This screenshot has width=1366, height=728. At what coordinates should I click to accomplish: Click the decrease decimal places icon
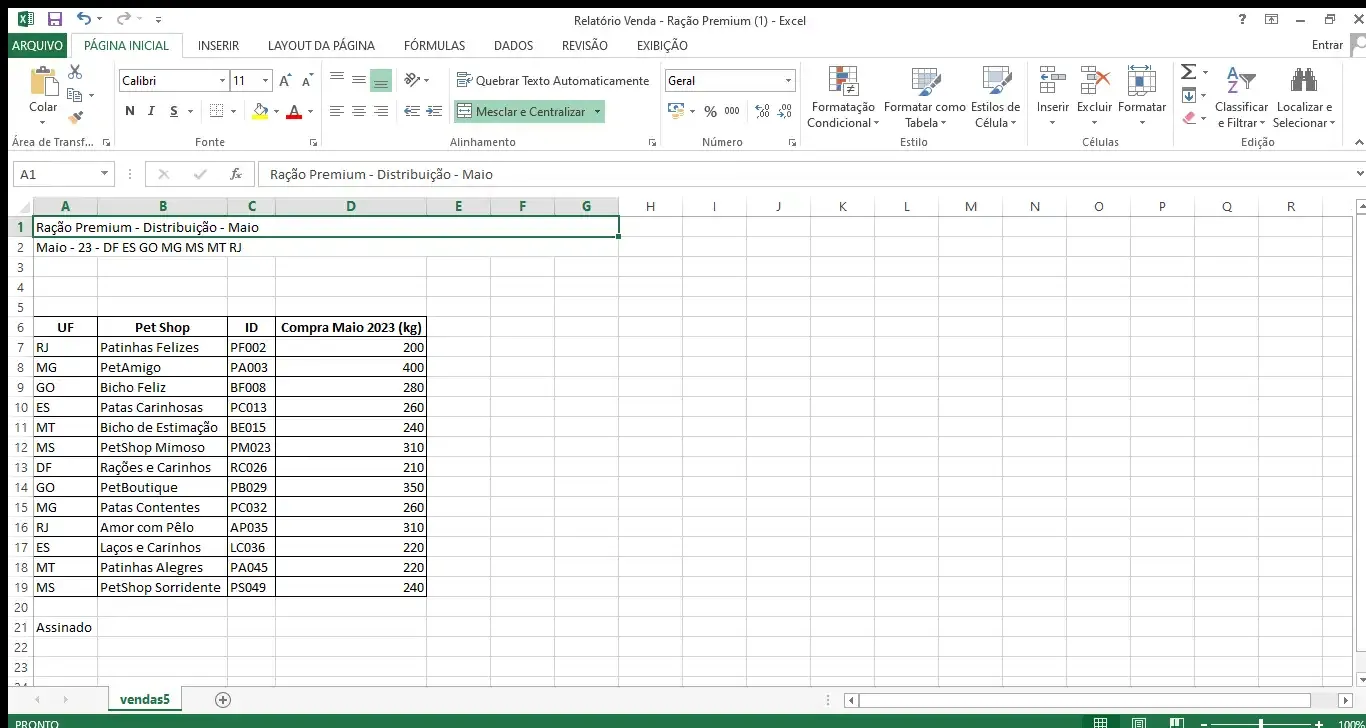pyautogui.click(x=785, y=112)
